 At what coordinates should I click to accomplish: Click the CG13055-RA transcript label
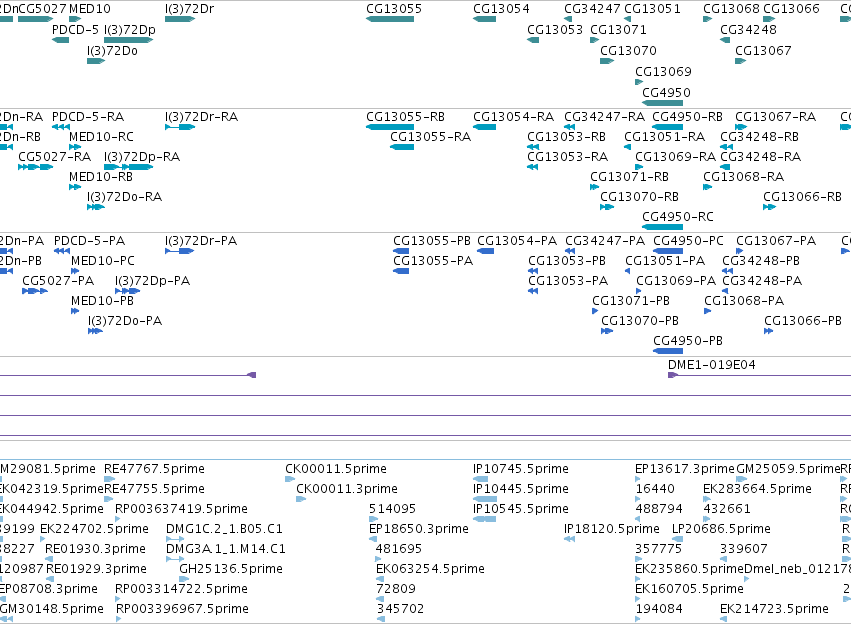click(x=430, y=137)
